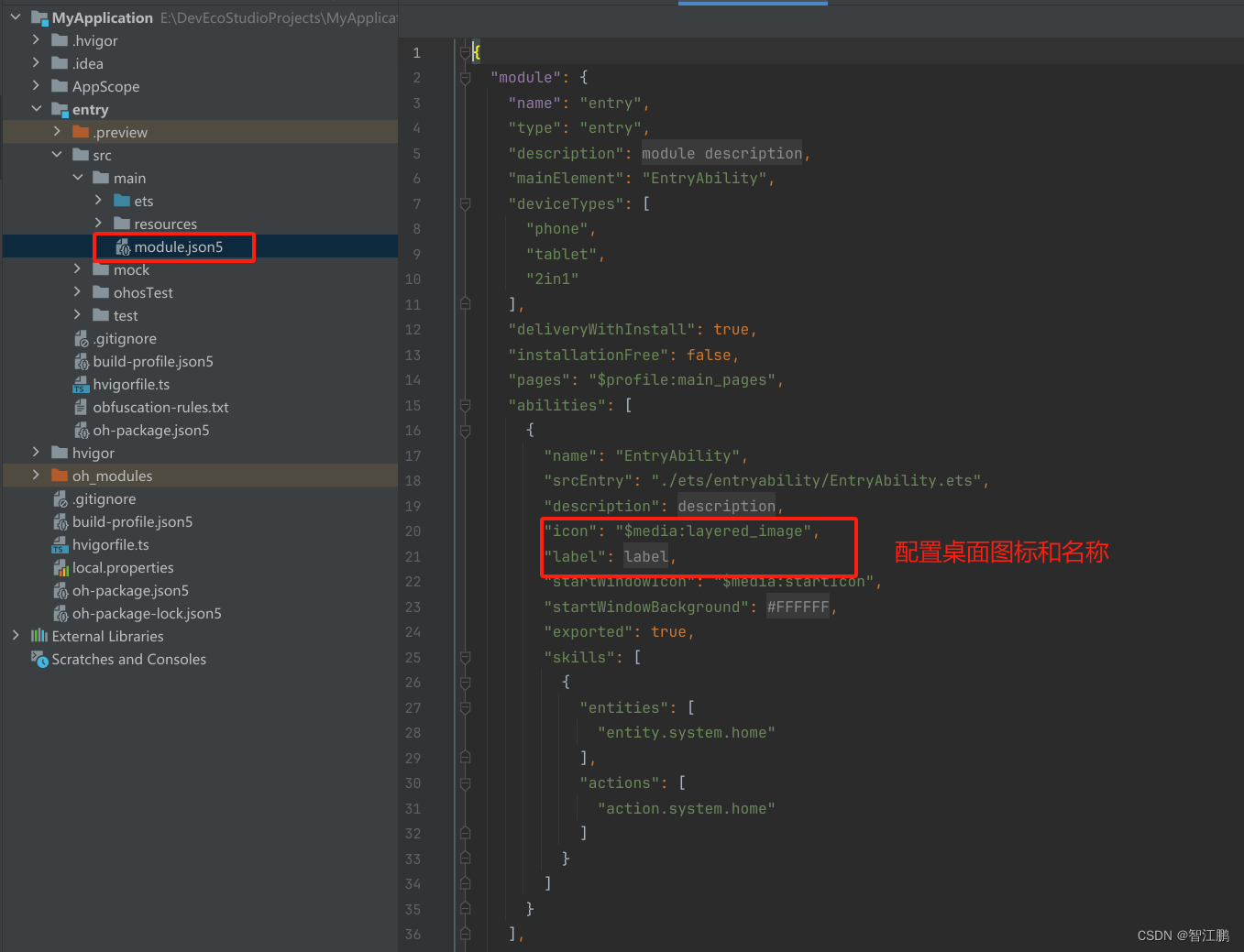
Task: Collapse the src folder
Action: [x=57, y=154]
